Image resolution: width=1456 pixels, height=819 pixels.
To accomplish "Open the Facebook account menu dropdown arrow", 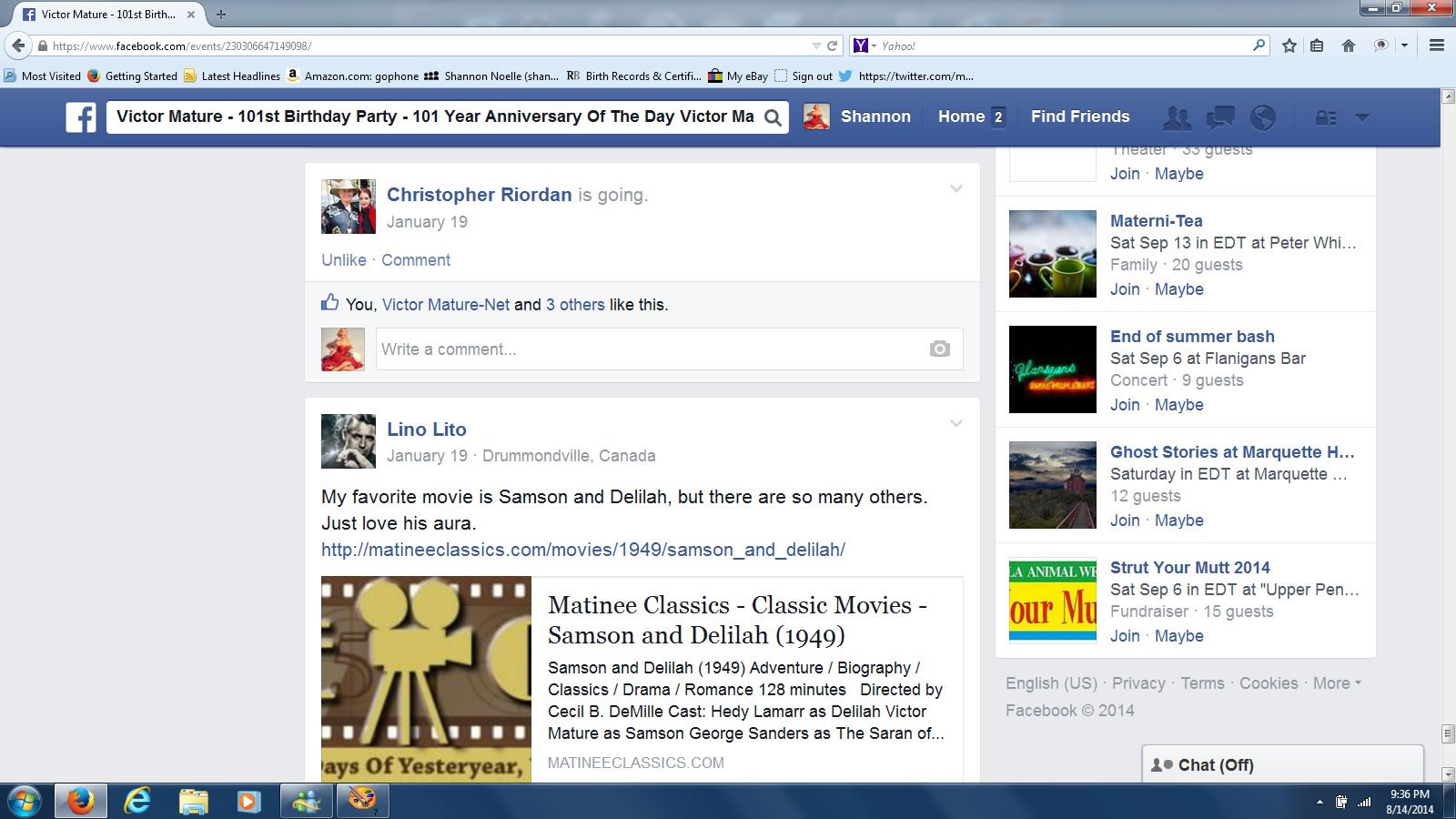I will point(1362,117).
